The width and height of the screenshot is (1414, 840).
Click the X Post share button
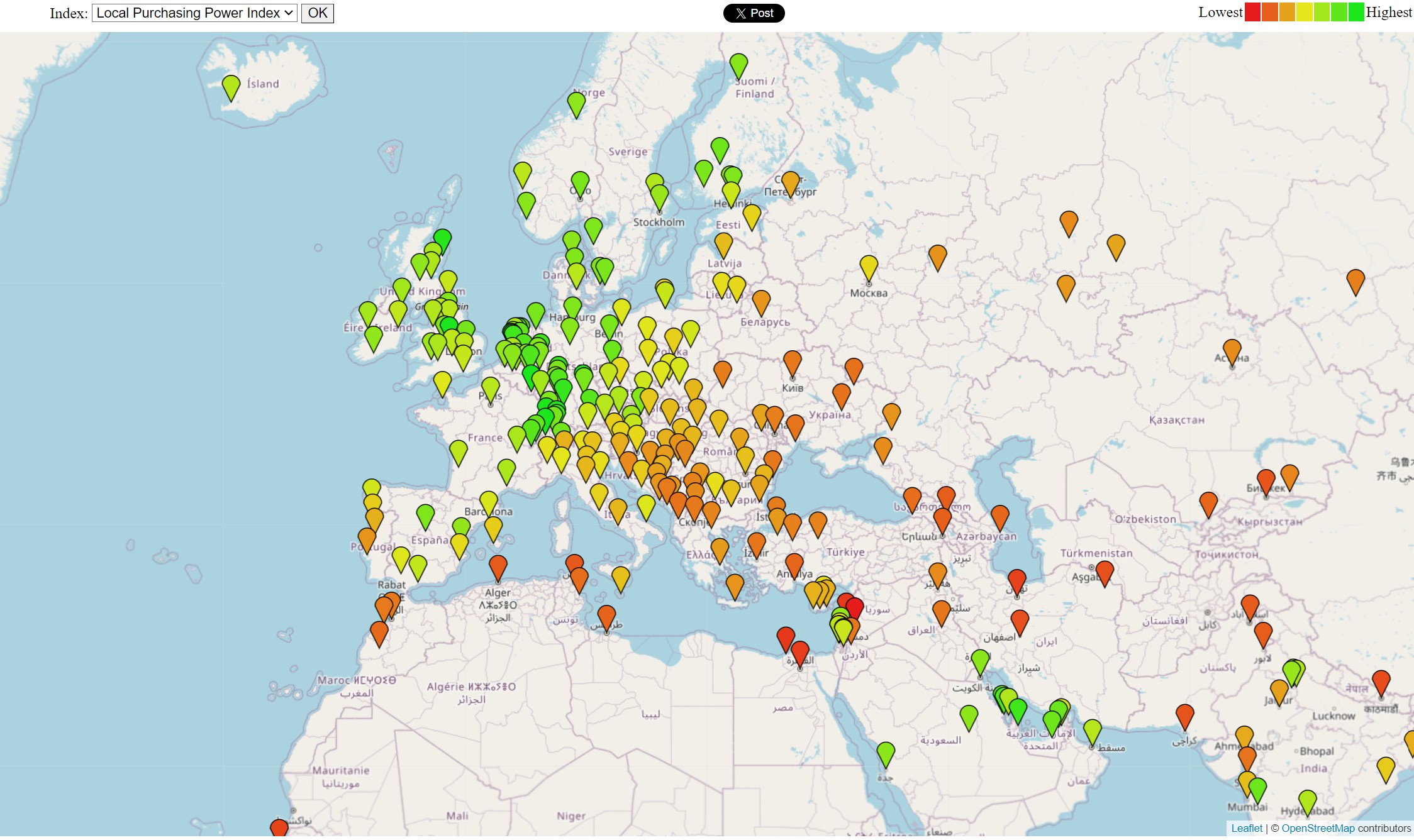click(x=754, y=13)
